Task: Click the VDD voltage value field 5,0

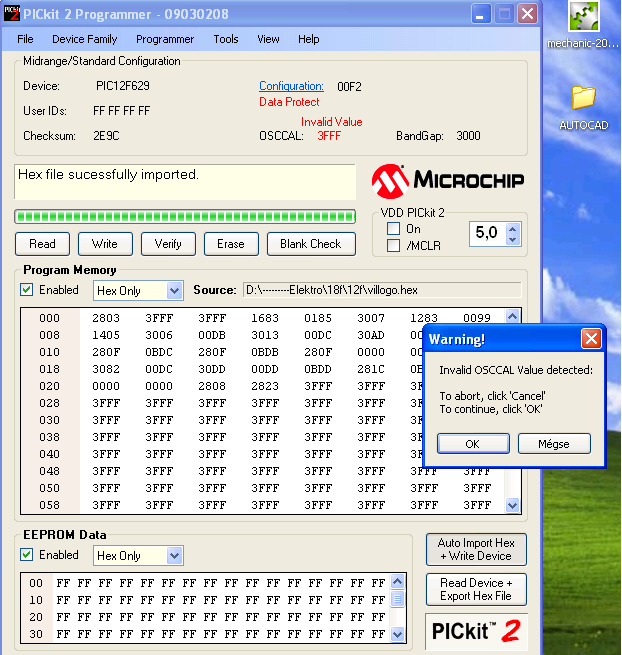Action: (x=487, y=233)
